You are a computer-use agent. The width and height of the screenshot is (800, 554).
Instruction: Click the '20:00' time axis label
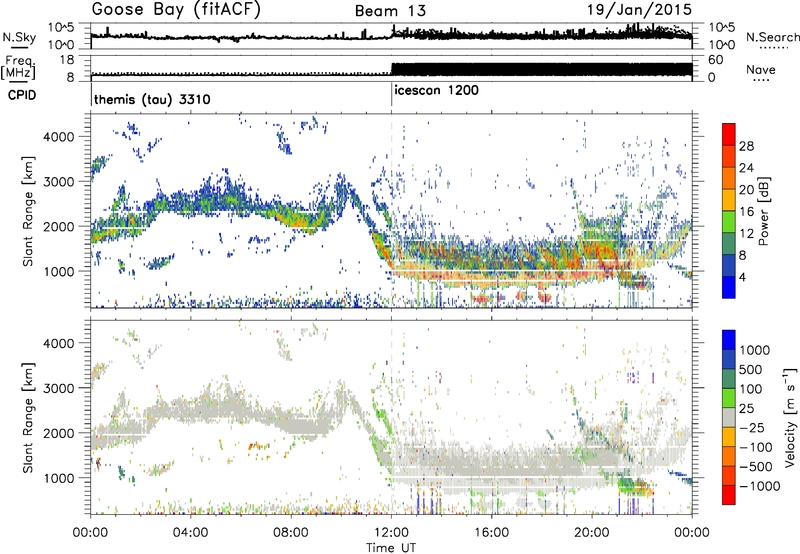(x=591, y=533)
